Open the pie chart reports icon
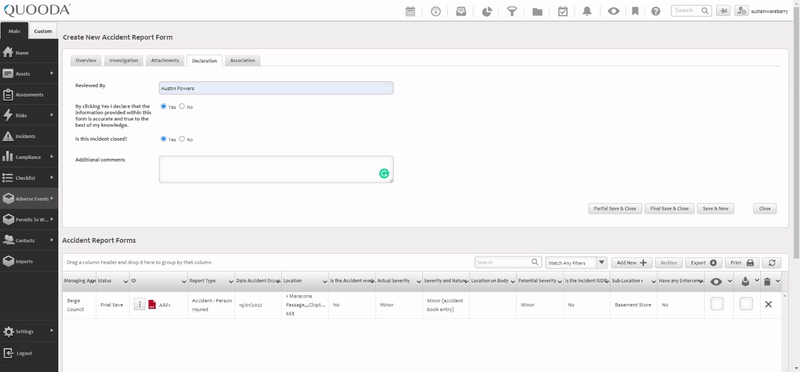 (x=487, y=11)
